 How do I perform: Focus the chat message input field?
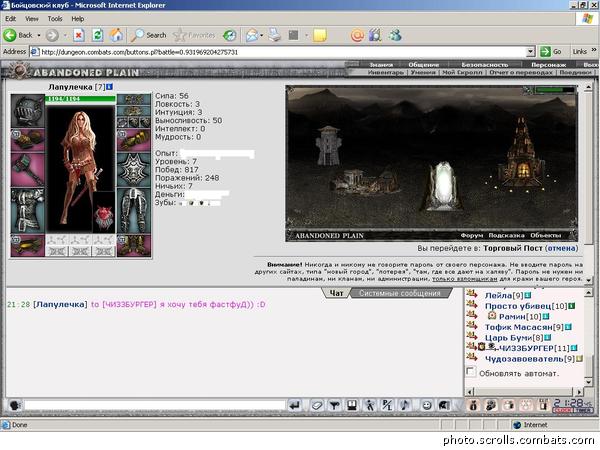[x=155, y=405]
